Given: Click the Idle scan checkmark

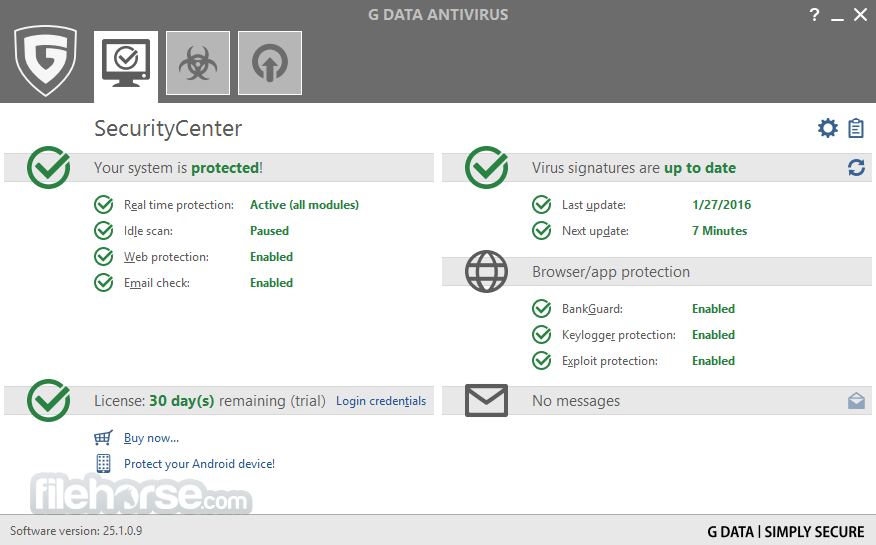Looking at the screenshot, I should [103, 231].
